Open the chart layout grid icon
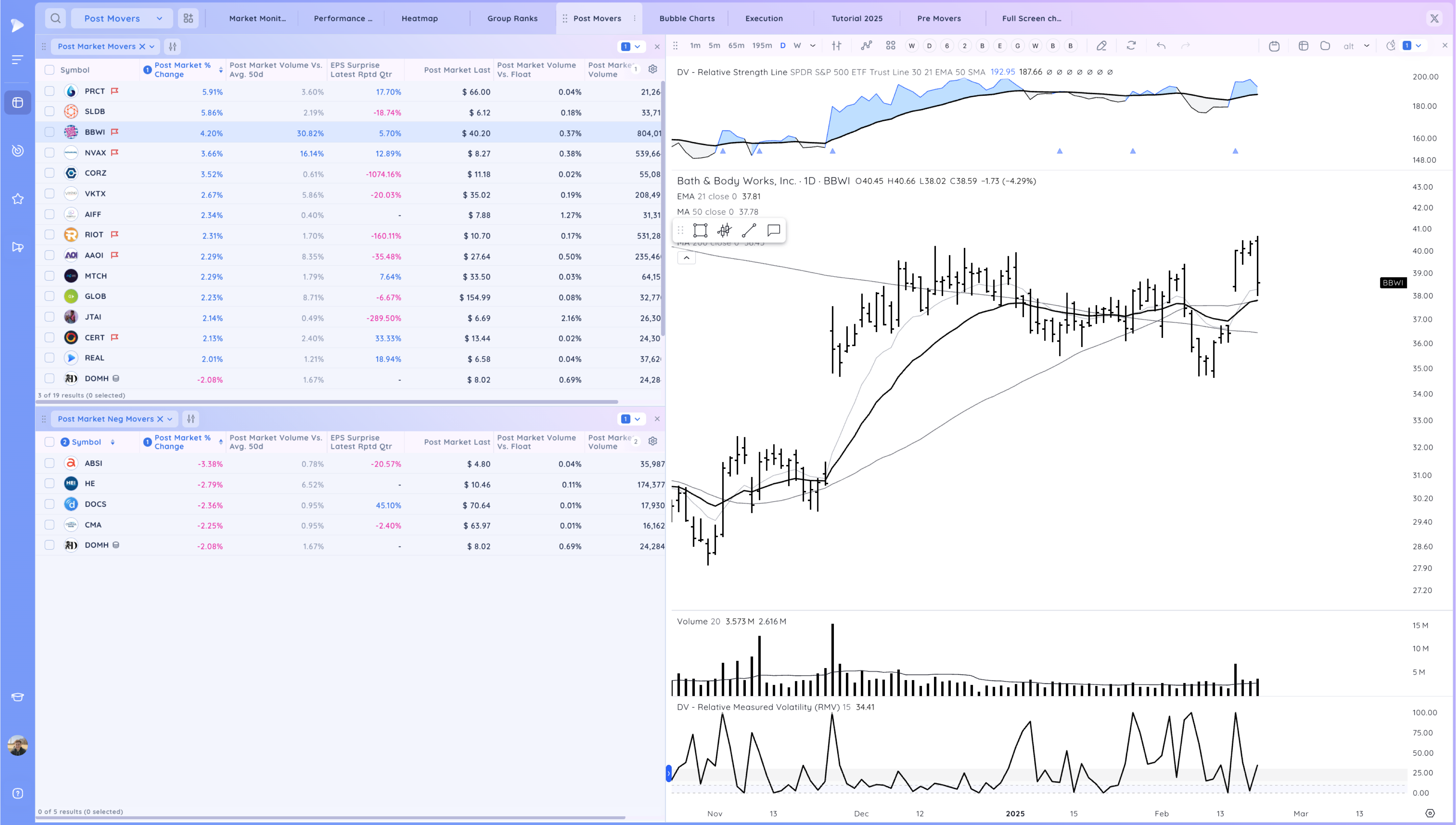 pyautogui.click(x=890, y=46)
